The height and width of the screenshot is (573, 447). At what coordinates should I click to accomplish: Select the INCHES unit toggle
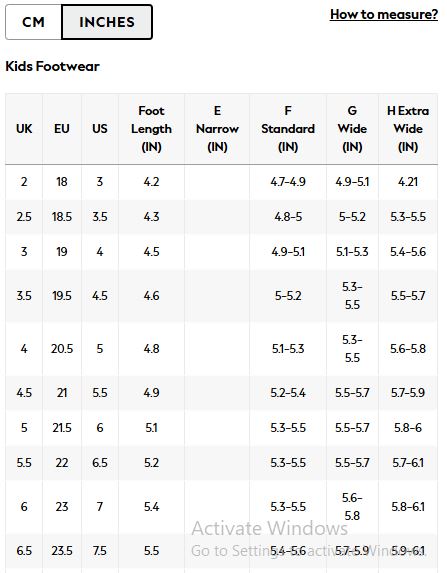(107, 22)
